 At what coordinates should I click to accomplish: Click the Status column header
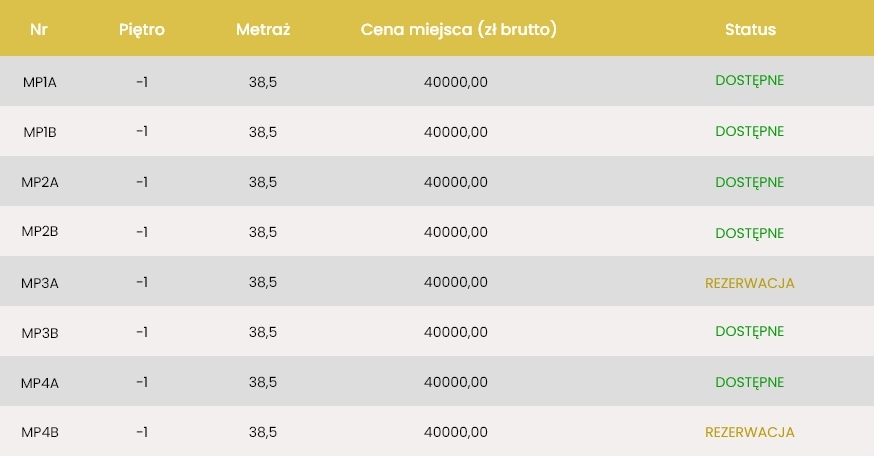click(x=750, y=29)
